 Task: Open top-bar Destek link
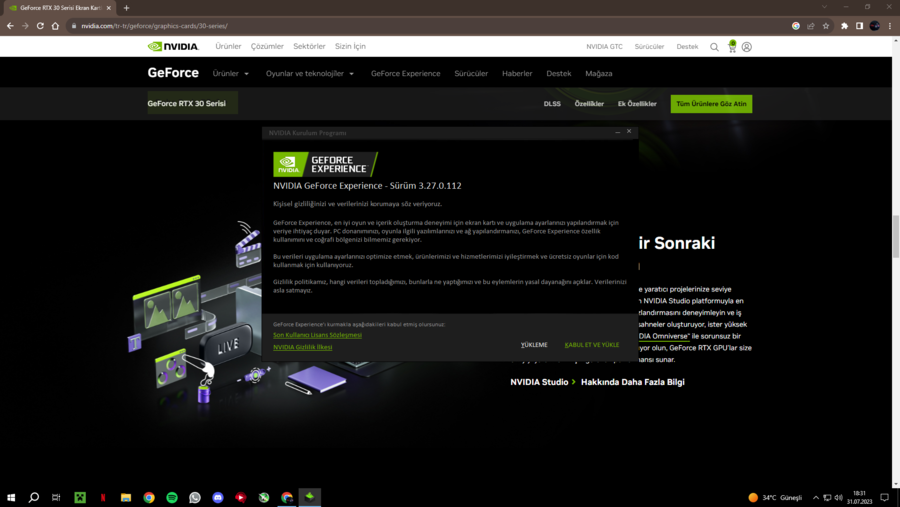(687, 47)
